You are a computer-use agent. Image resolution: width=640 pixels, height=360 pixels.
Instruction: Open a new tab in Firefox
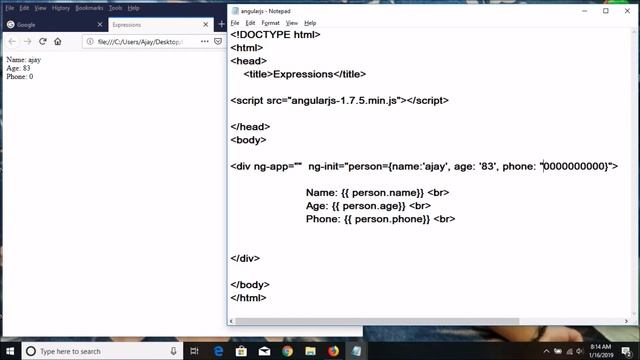click(221, 24)
